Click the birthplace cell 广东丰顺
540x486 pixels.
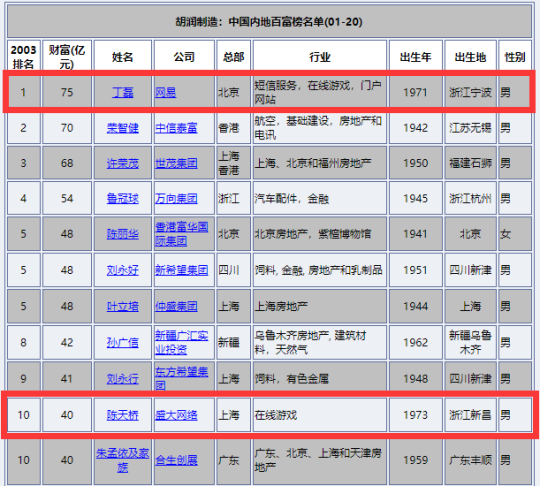tap(470, 461)
